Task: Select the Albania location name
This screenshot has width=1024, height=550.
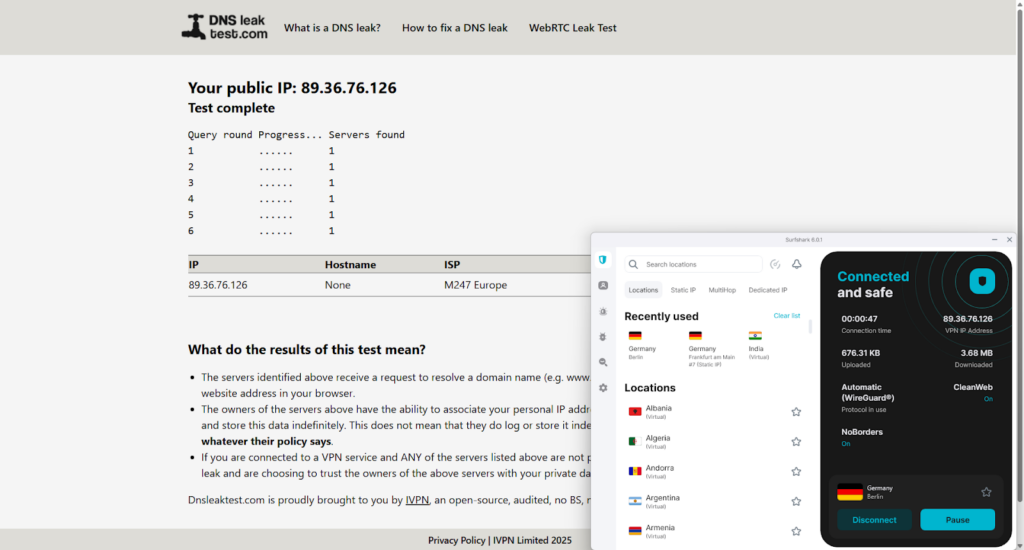Action: 658,408
